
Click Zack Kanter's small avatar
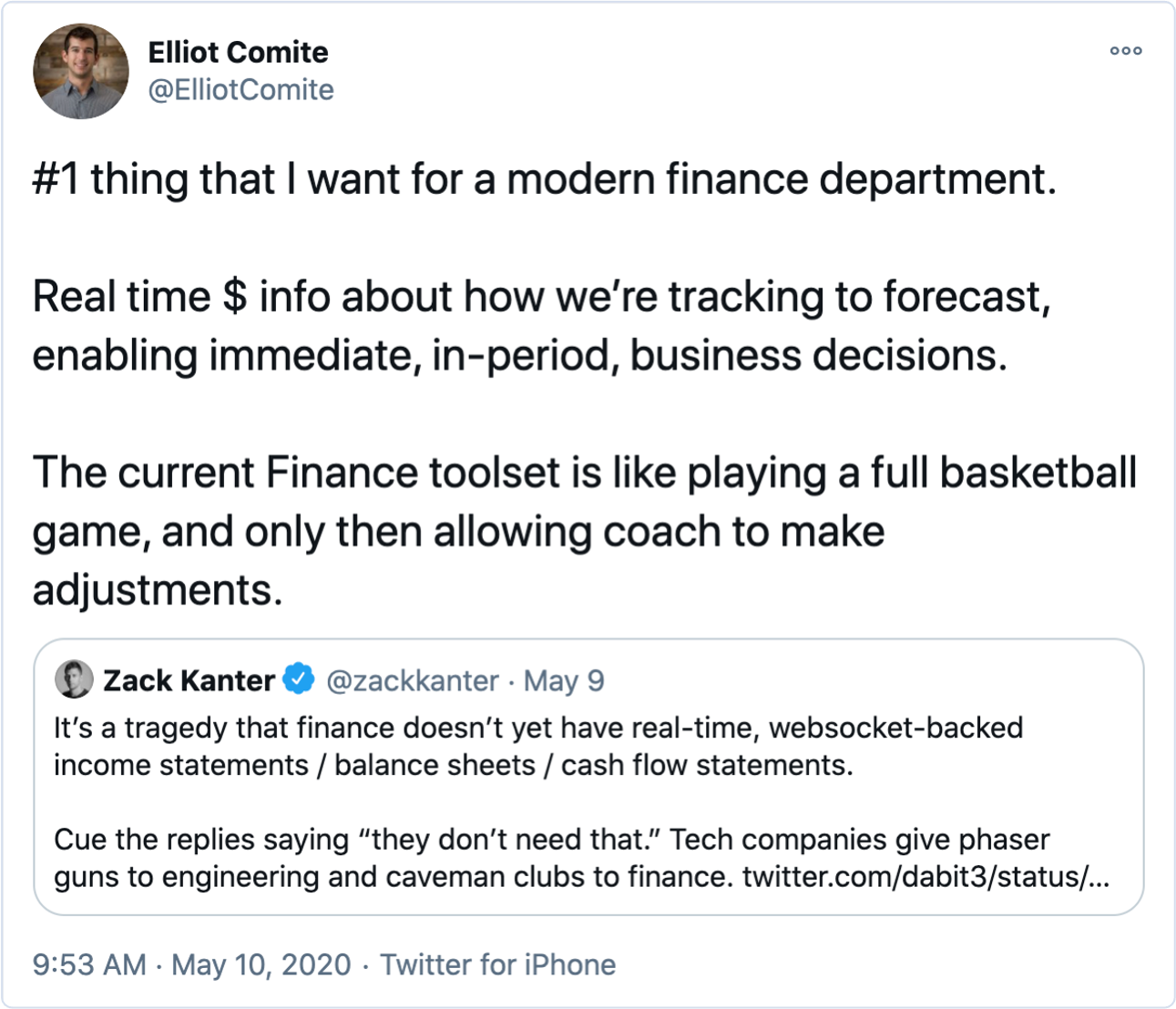point(74,679)
